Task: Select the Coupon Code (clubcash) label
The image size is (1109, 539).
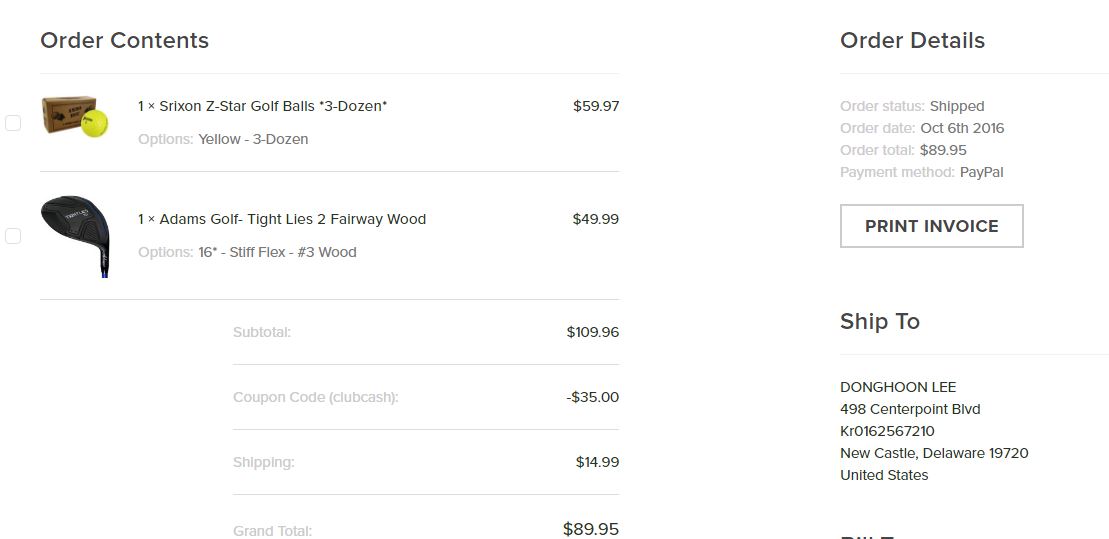Action: coord(315,397)
